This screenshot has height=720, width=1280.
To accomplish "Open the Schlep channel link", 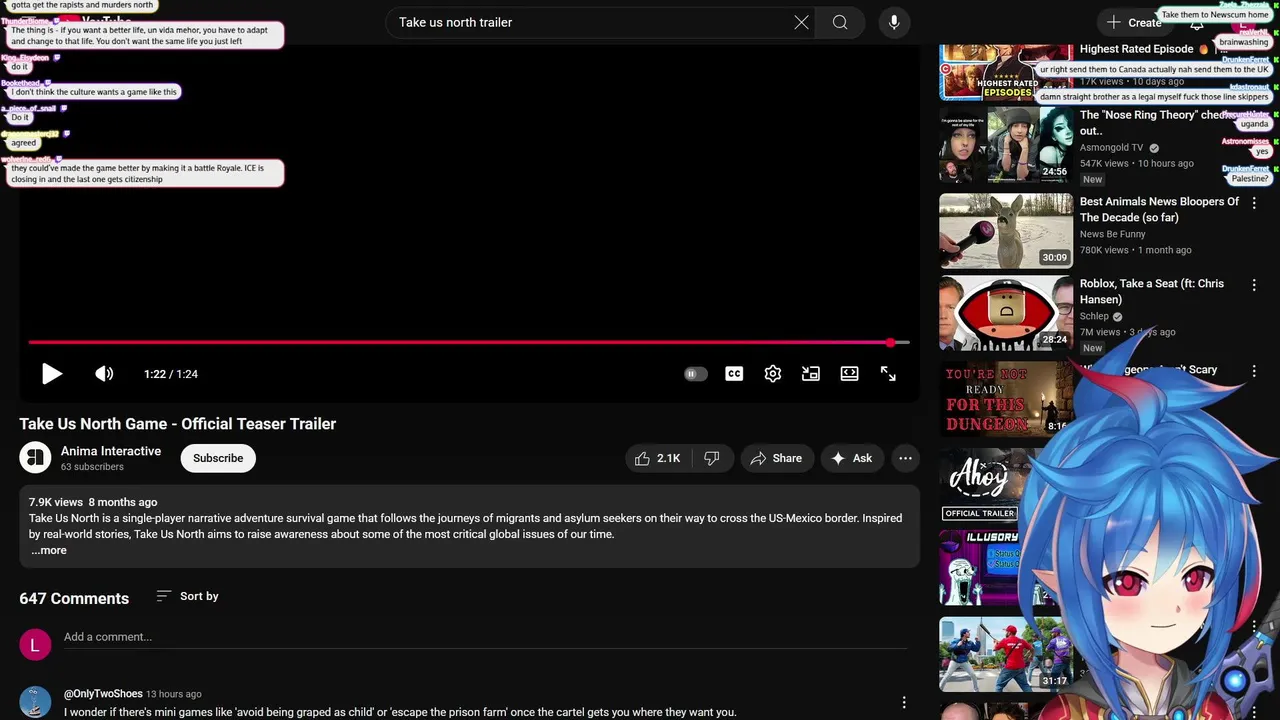I will 1094,316.
